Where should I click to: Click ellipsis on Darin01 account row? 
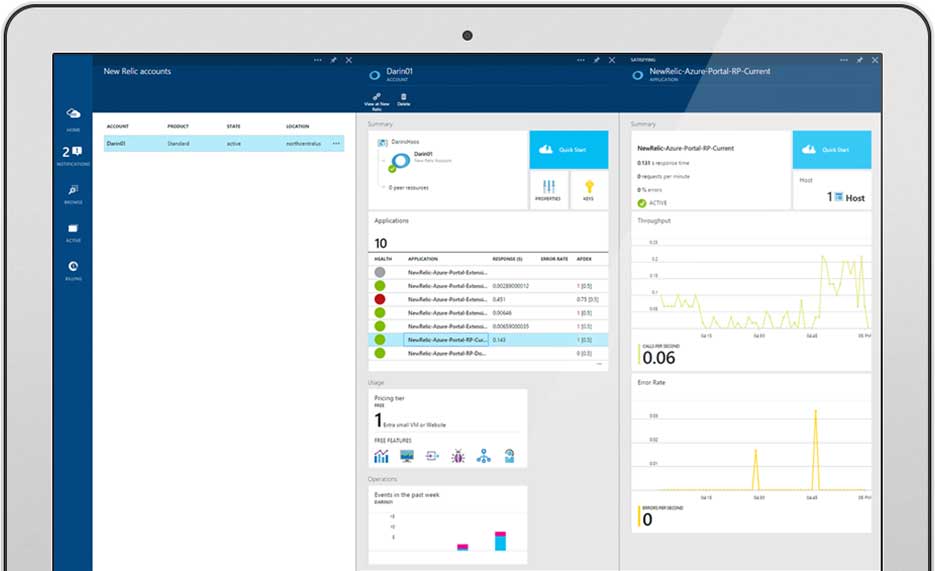click(x=336, y=144)
